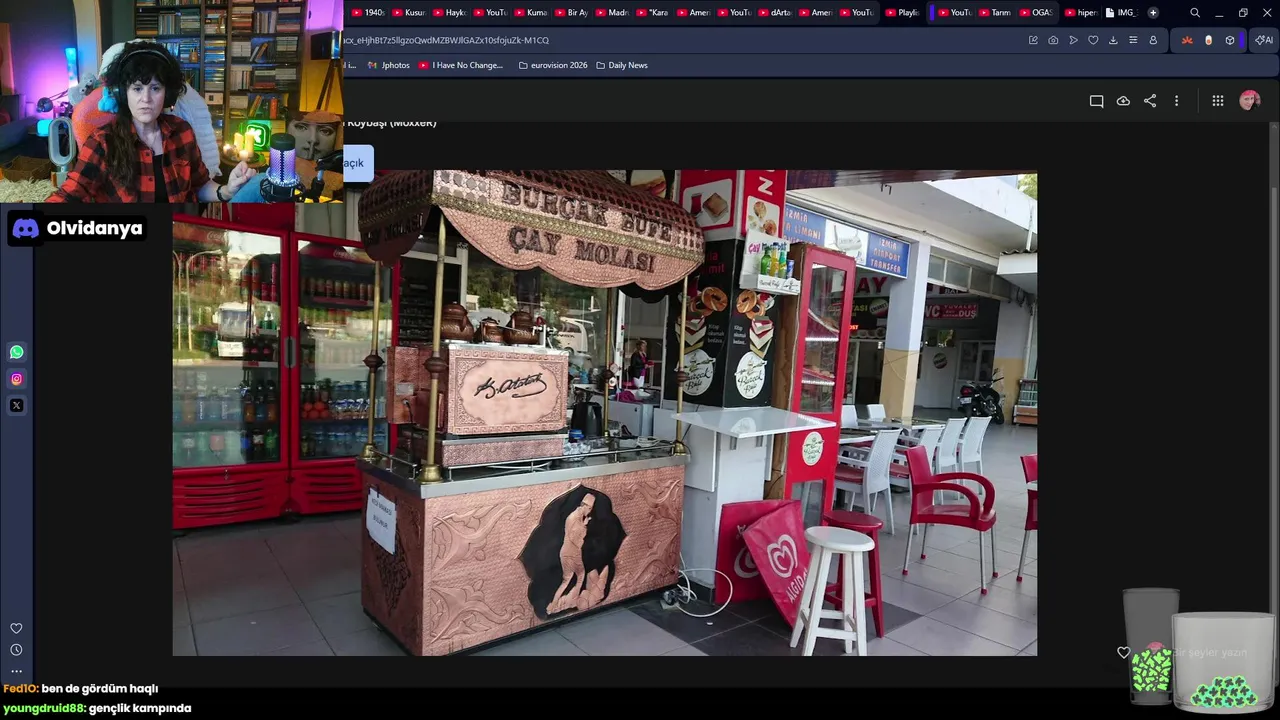Screen dimensions: 1280x720
Task: Click the Instagram sidebar icon
Action: (17, 379)
